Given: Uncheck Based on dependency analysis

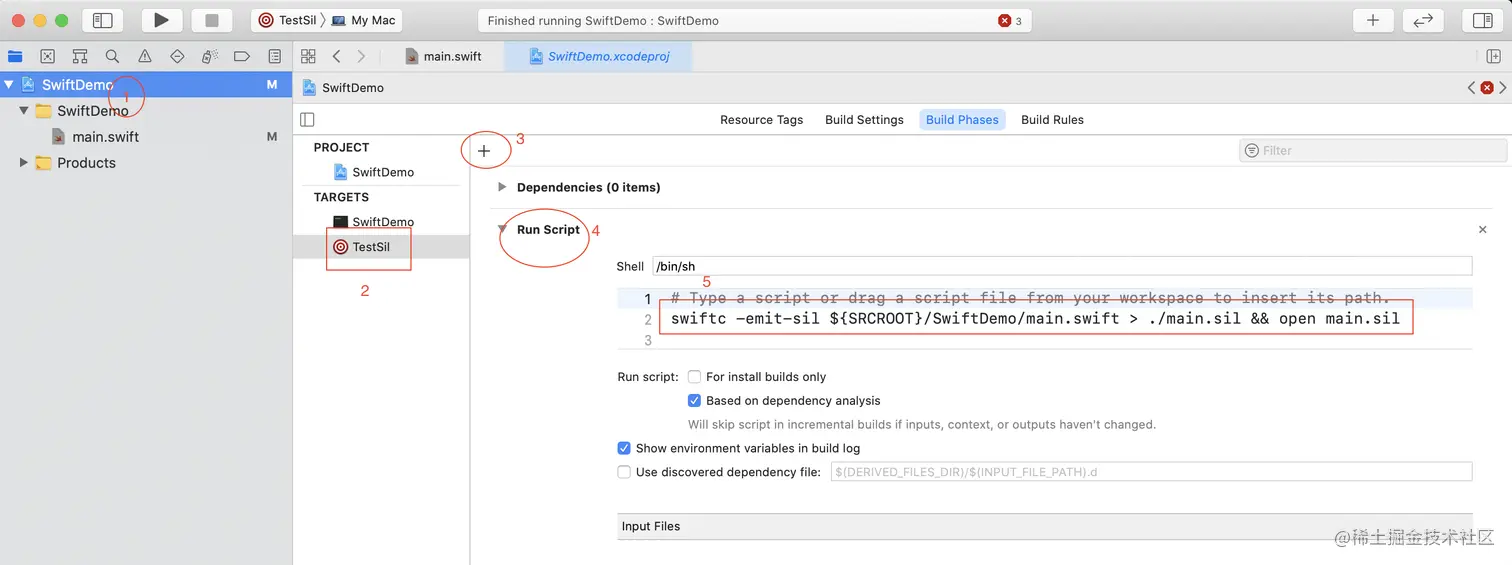Looking at the screenshot, I should pos(694,400).
